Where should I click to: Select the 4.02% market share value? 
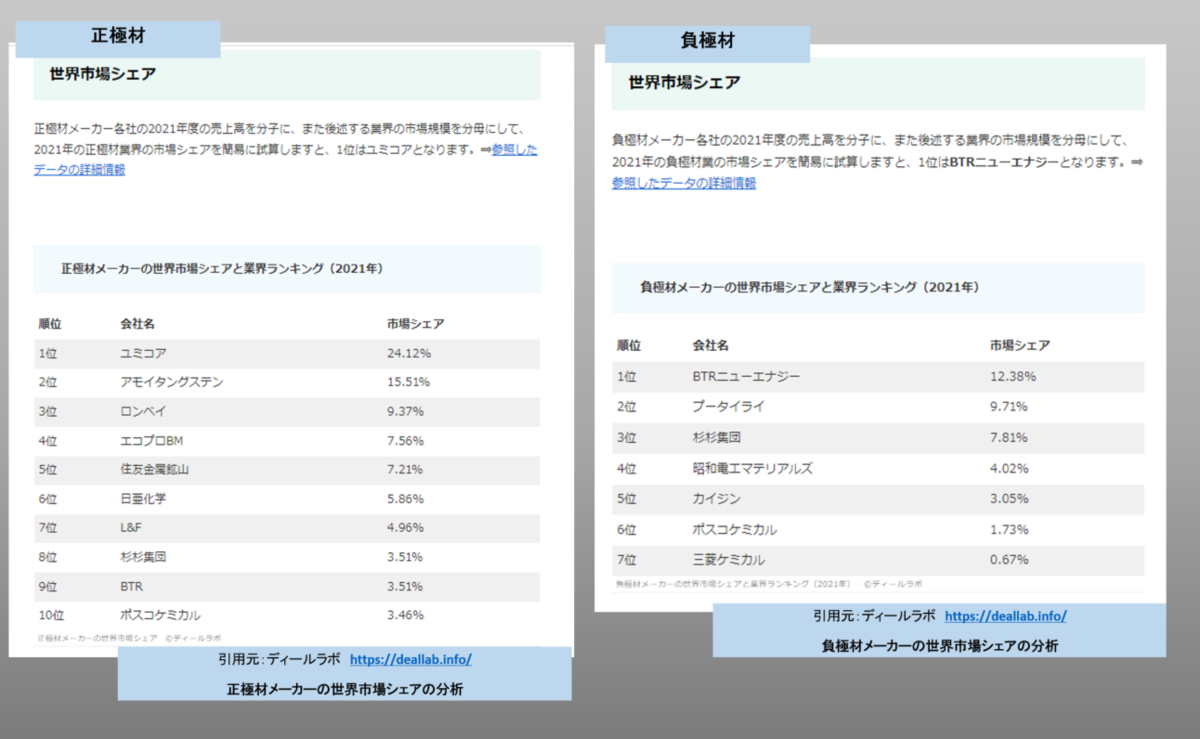tap(1009, 468)
